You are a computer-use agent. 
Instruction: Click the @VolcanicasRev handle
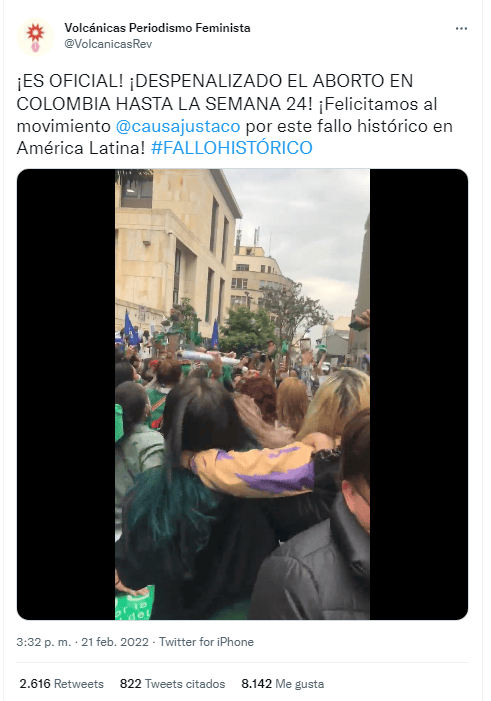click(108, 44)
